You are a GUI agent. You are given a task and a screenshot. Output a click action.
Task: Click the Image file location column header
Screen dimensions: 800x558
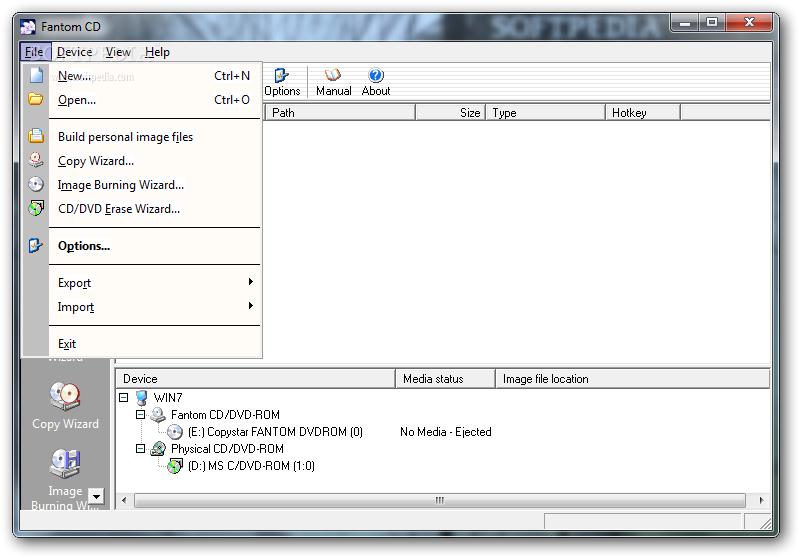point(633,379)
